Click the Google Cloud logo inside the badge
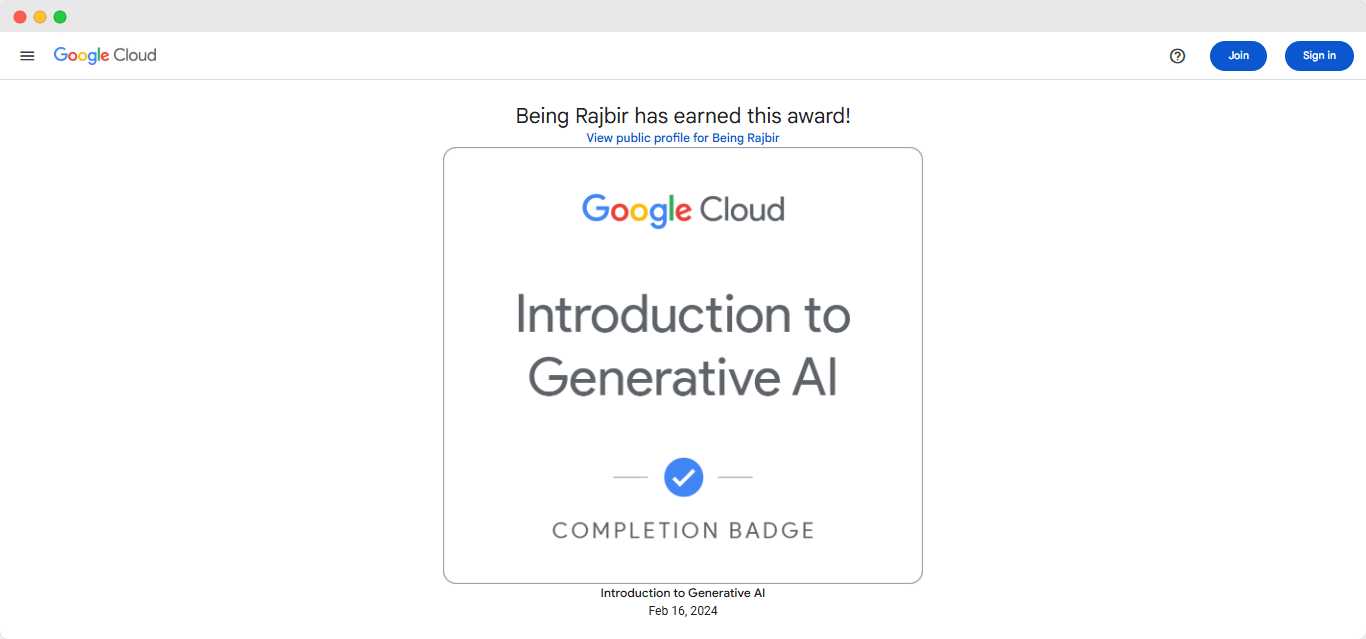This screenshot has height=639, width=1366. pos(683,209)
